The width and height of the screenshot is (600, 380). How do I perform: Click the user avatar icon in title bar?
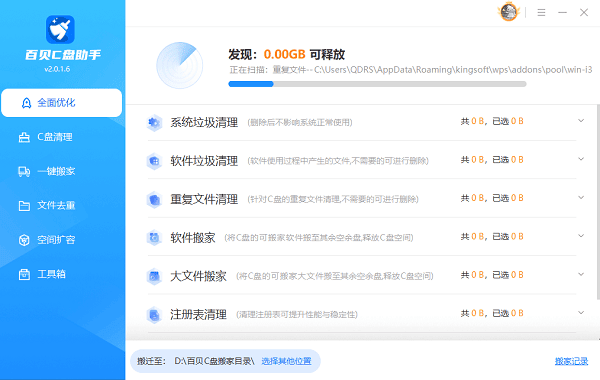[x=509, y=12]
